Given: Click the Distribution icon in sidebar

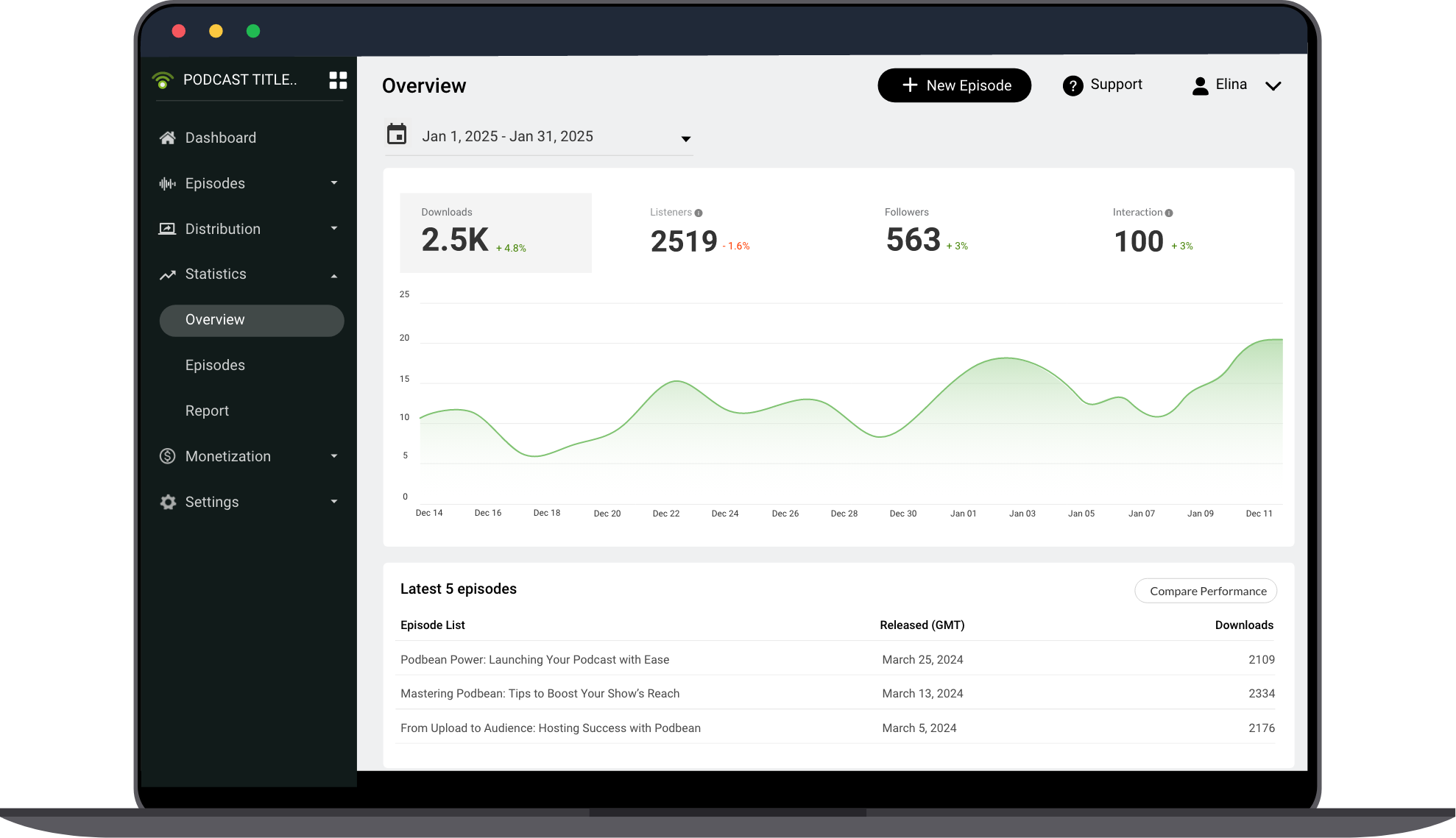Looking at the screenshot, I should (x=168, y=229).
